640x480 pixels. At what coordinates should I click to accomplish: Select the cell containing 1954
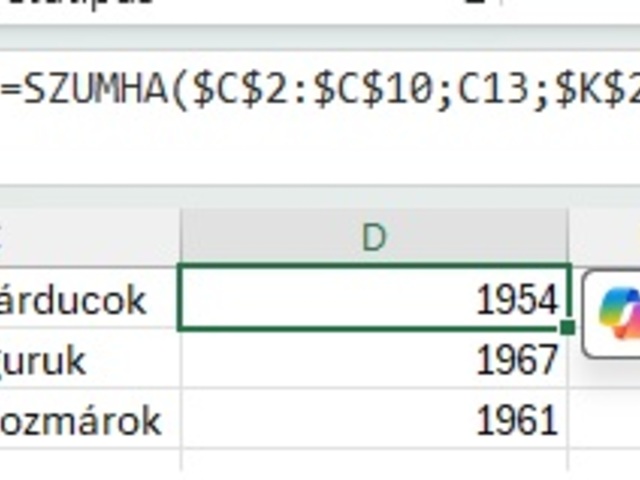374,297
